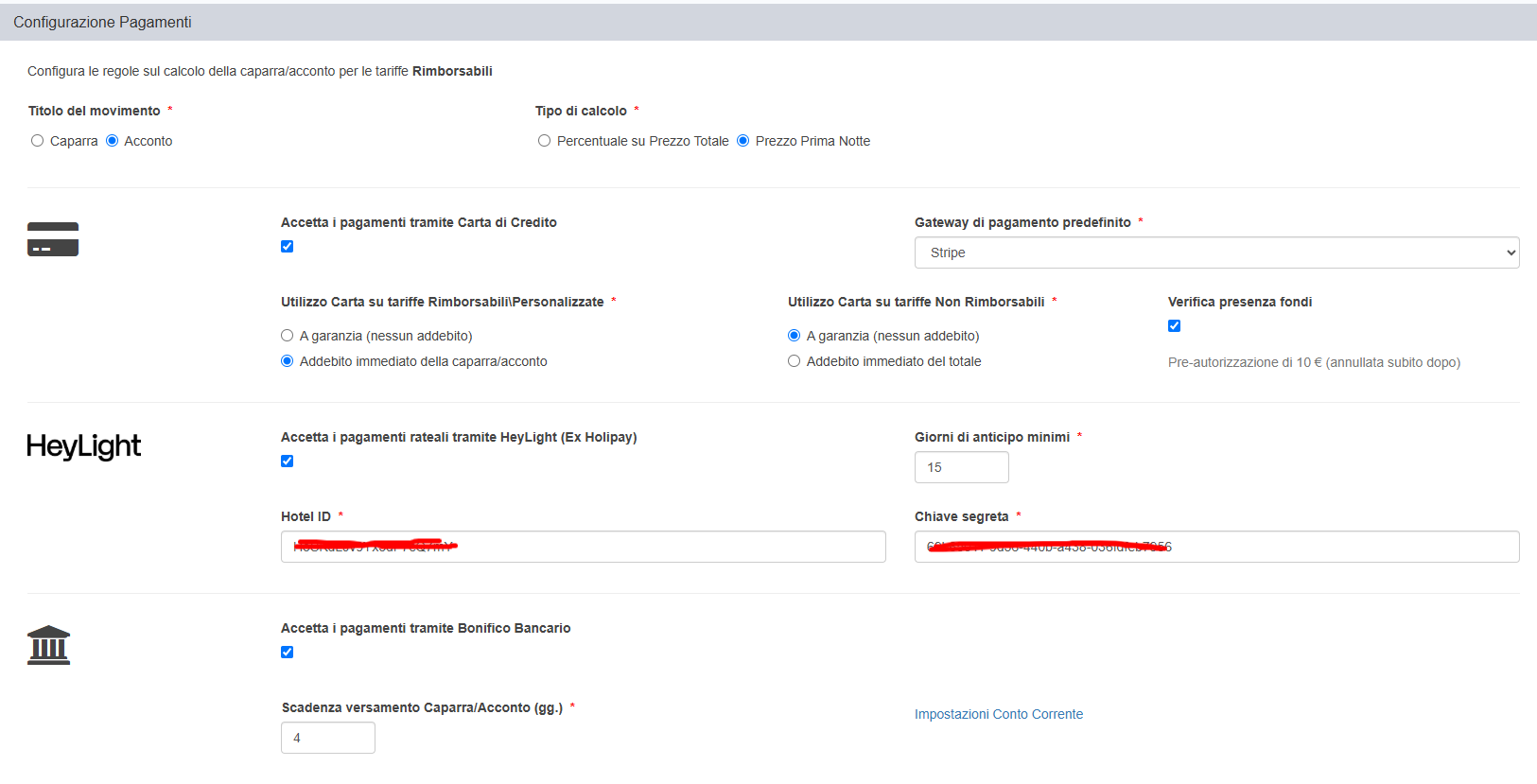Click the HeyLight logo
The height and width of the screenshot is (784, 1537).
pyautogui.click(x=83, y=446)
